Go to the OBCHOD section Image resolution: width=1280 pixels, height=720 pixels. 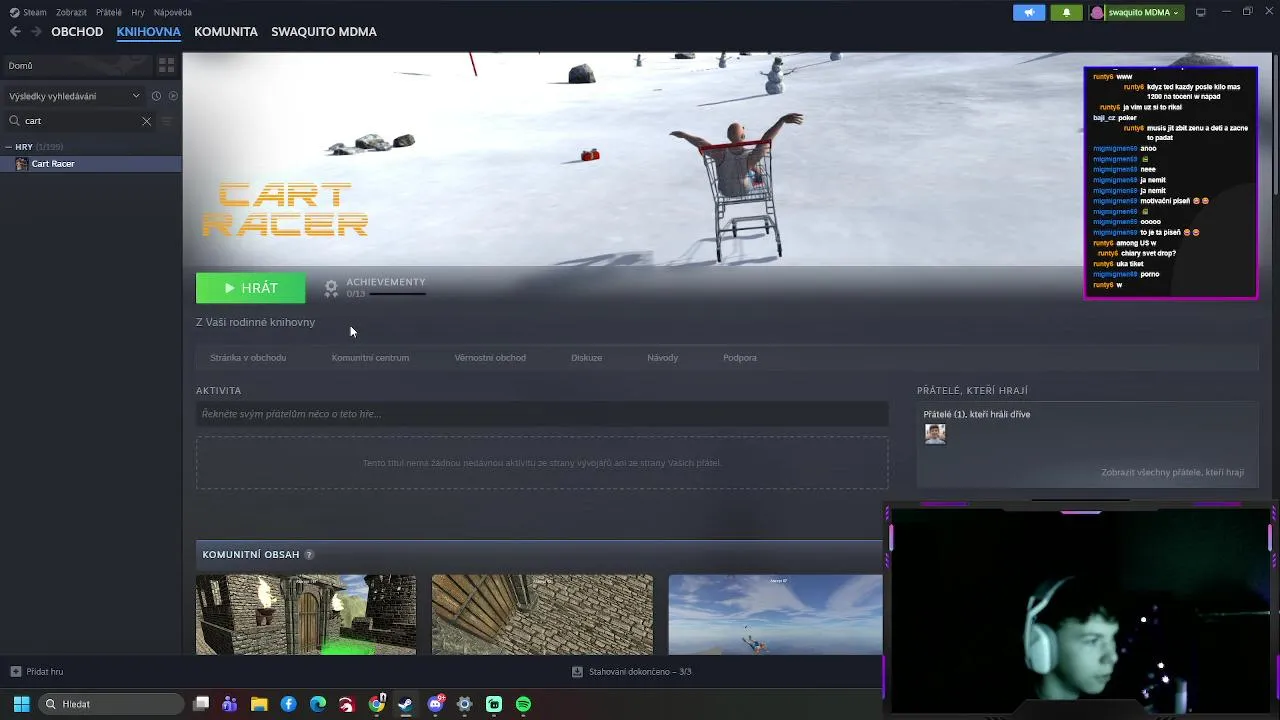77,32
